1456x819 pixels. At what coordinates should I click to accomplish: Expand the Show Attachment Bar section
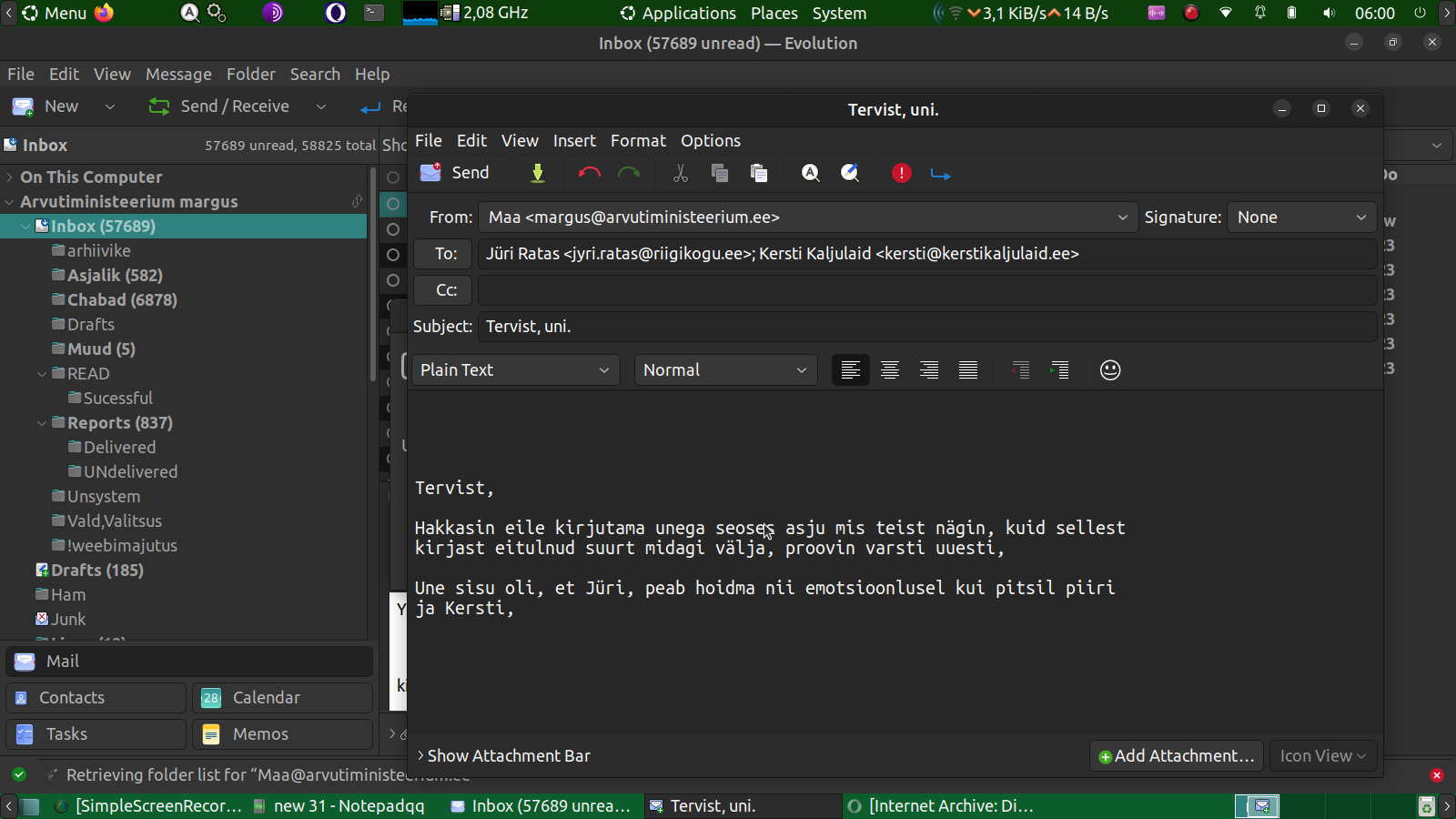[x=504, y=756]
